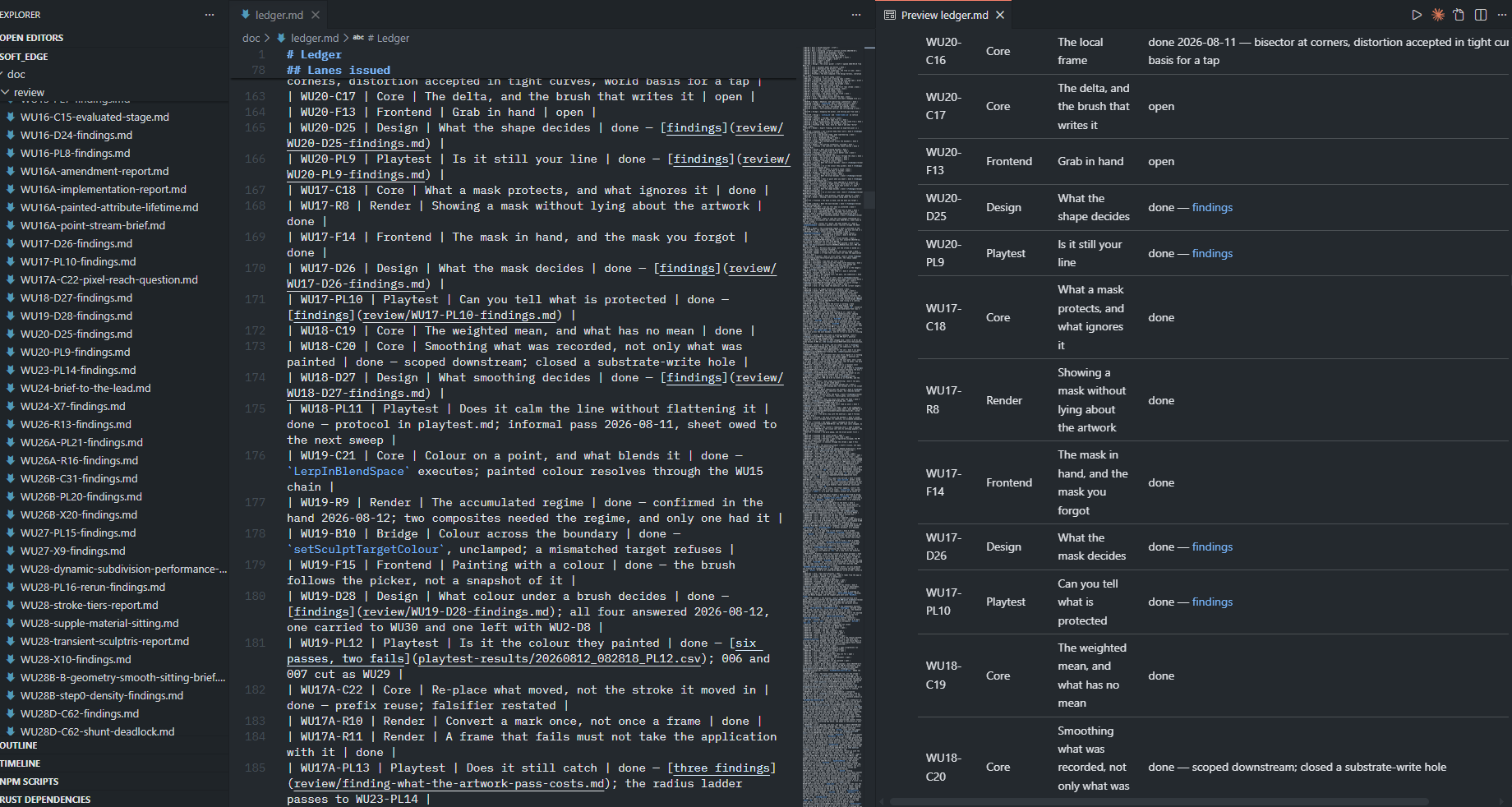Screen dimensions: 1512x807
Task: Click 'Frontend' cell in WU17-F14 preview row
Action: click(x=1009, y=482)
